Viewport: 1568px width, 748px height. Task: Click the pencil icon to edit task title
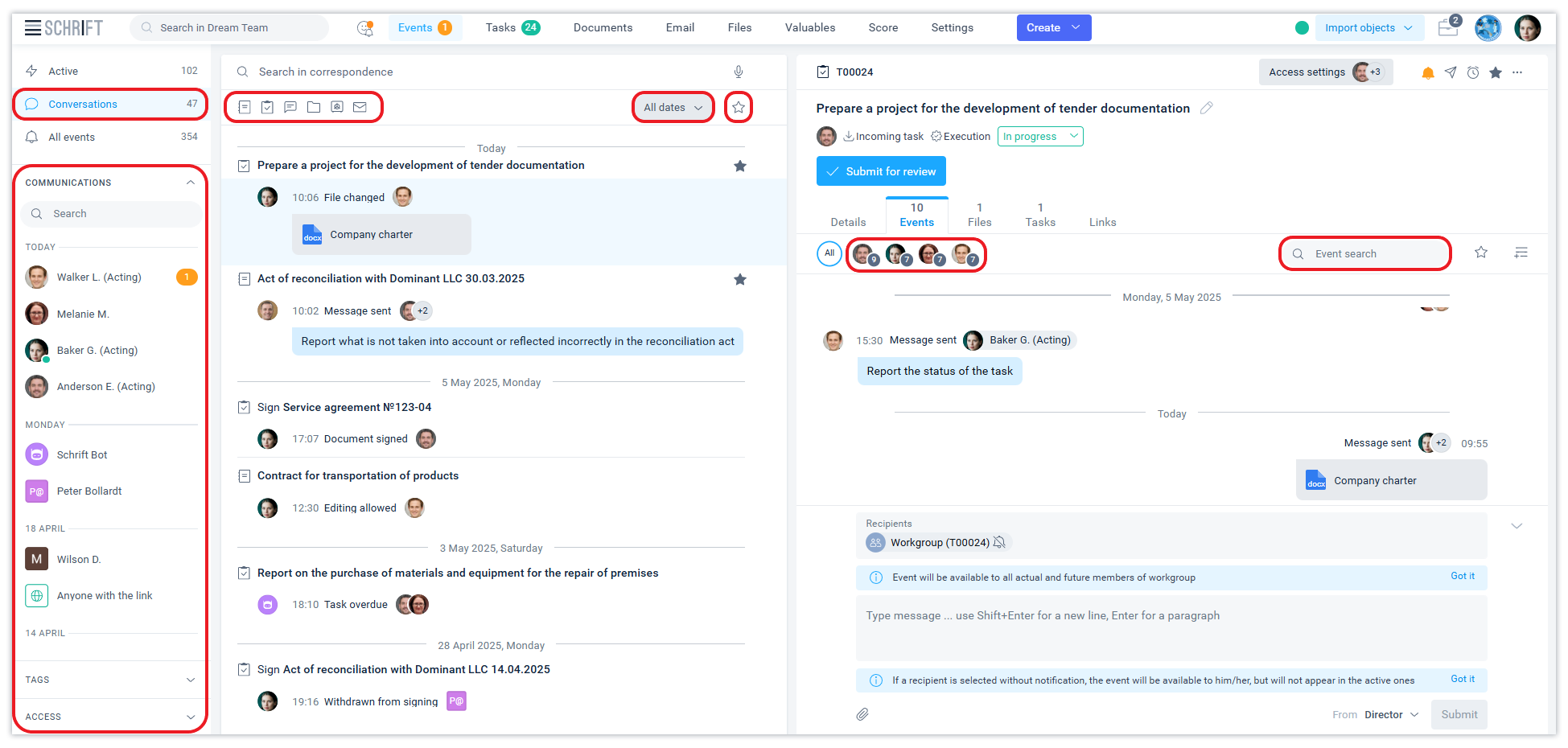pyautogui.click(x=1206, y=108)
